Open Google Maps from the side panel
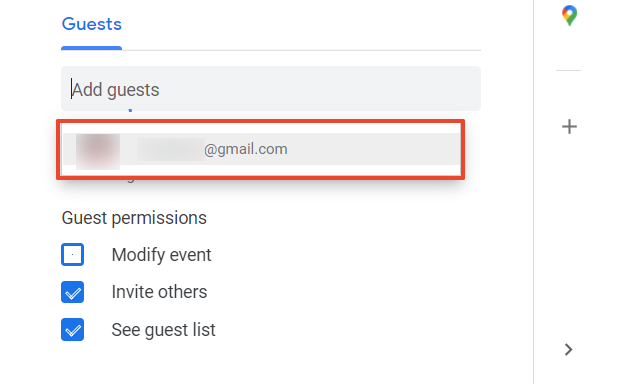 point(569,16)
